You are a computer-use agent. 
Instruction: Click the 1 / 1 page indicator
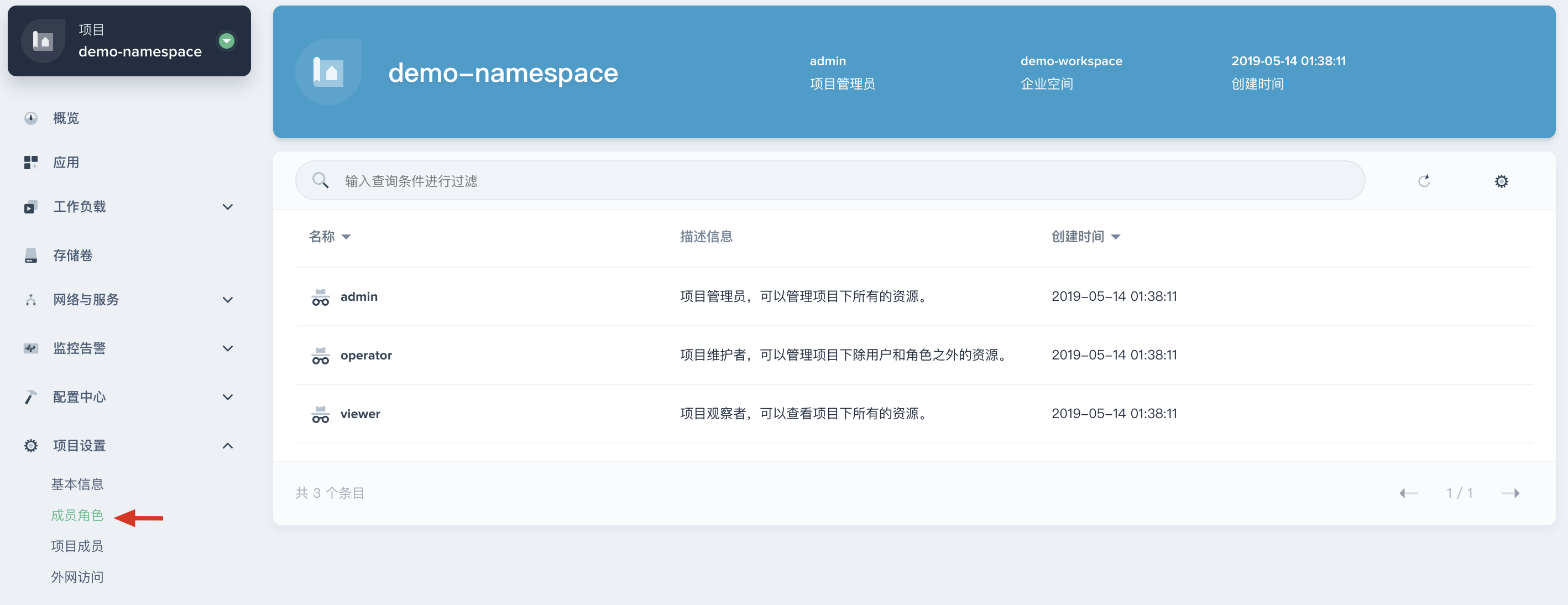click(1459, 493)
